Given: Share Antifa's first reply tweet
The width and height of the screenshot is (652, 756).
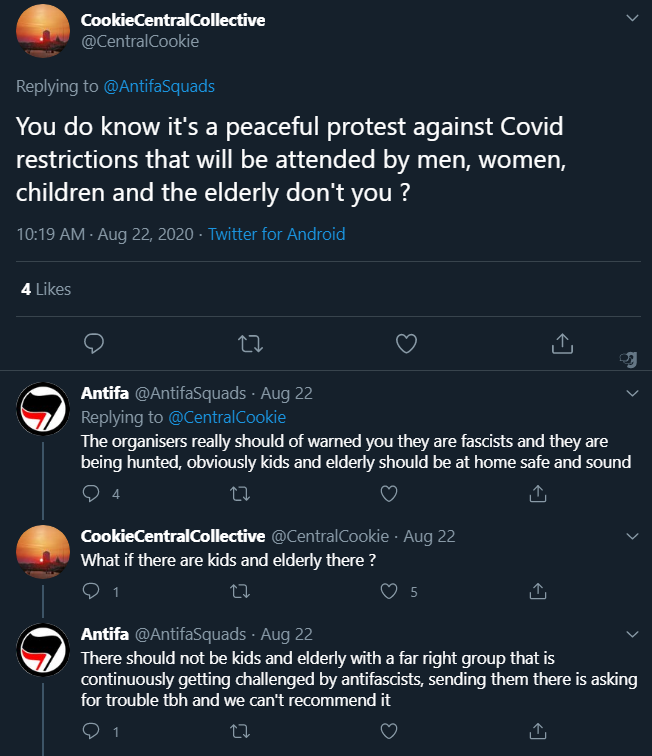Looking at the screenshot, I should click(x=537, y=493).
